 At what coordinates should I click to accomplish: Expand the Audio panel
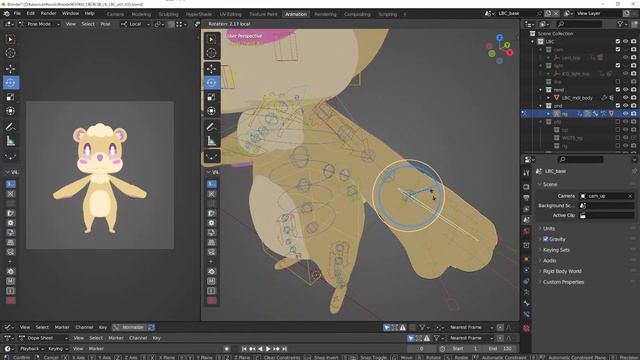pyautogui.click(x=549, y=260)
